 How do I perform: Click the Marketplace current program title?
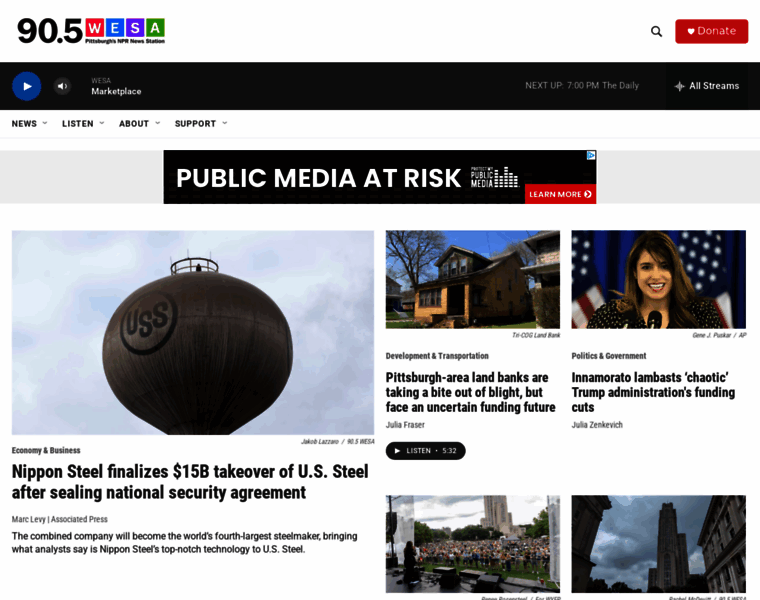point(116,91)
